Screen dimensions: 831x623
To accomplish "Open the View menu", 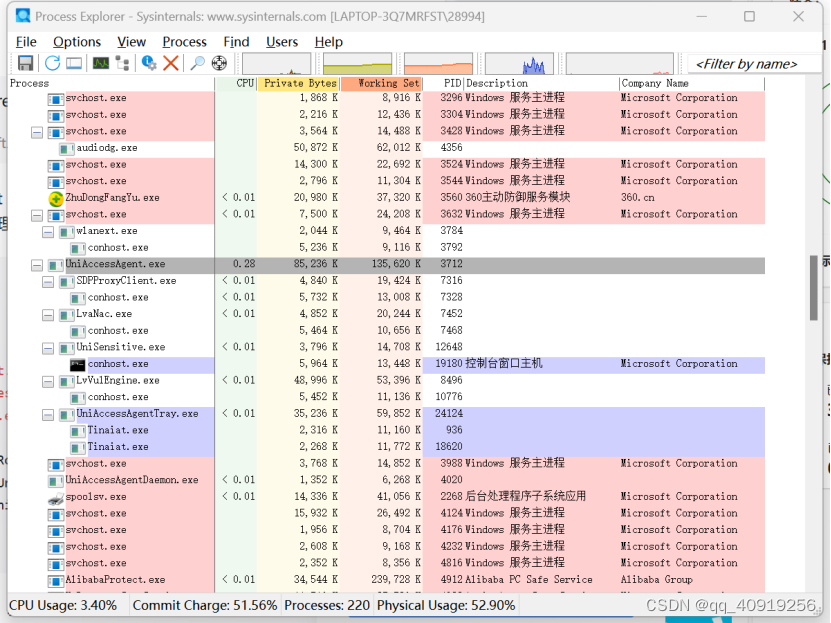I will [131, 42].
